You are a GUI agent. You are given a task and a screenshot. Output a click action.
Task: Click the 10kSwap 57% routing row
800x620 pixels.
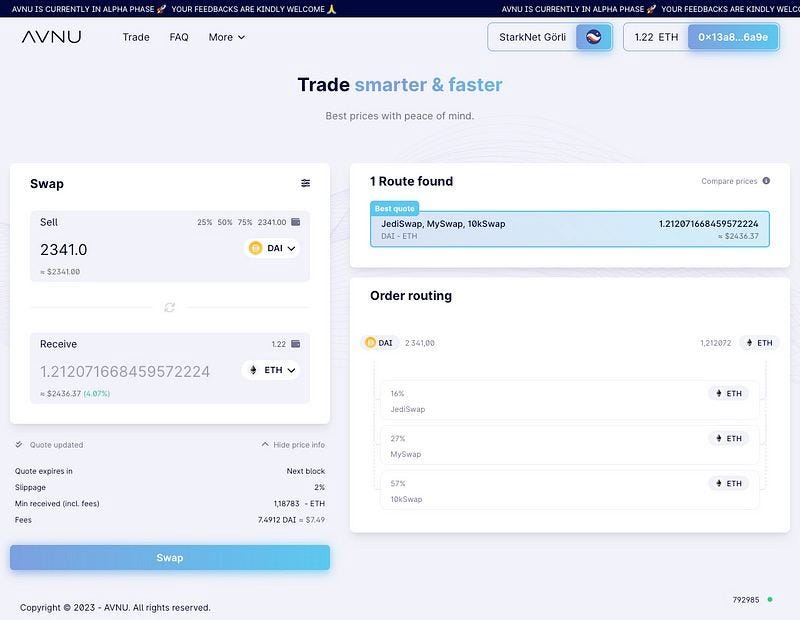569,490
